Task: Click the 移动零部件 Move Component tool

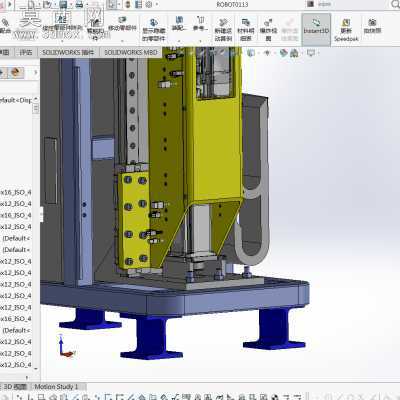Action: (122, 23)
